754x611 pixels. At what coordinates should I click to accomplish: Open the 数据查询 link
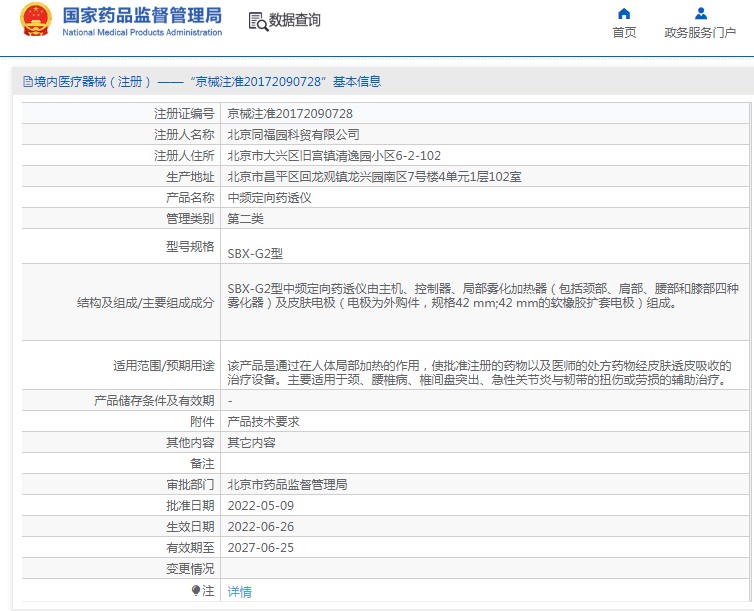294,20
